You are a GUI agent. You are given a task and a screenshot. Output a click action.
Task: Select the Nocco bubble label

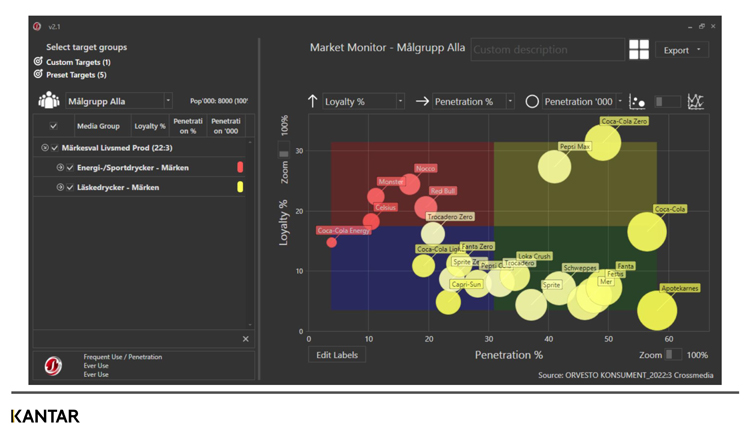coord(425,168)
